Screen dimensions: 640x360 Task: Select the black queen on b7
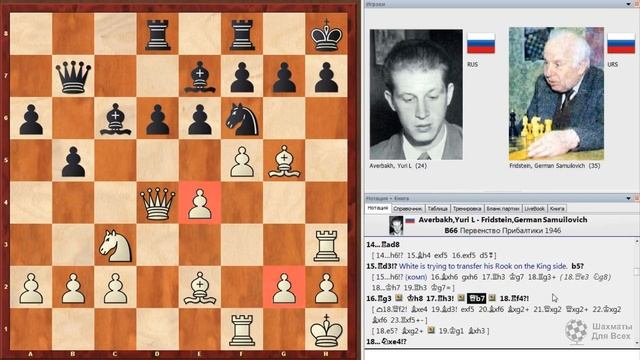[x=73, y=76]
